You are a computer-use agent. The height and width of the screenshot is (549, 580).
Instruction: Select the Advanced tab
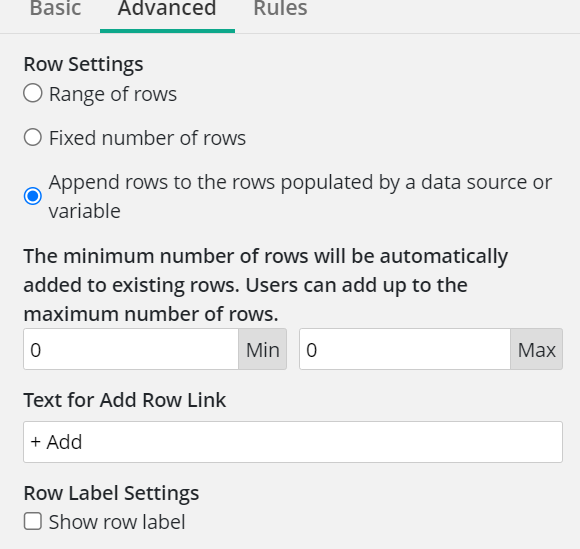tap(167, 9)
